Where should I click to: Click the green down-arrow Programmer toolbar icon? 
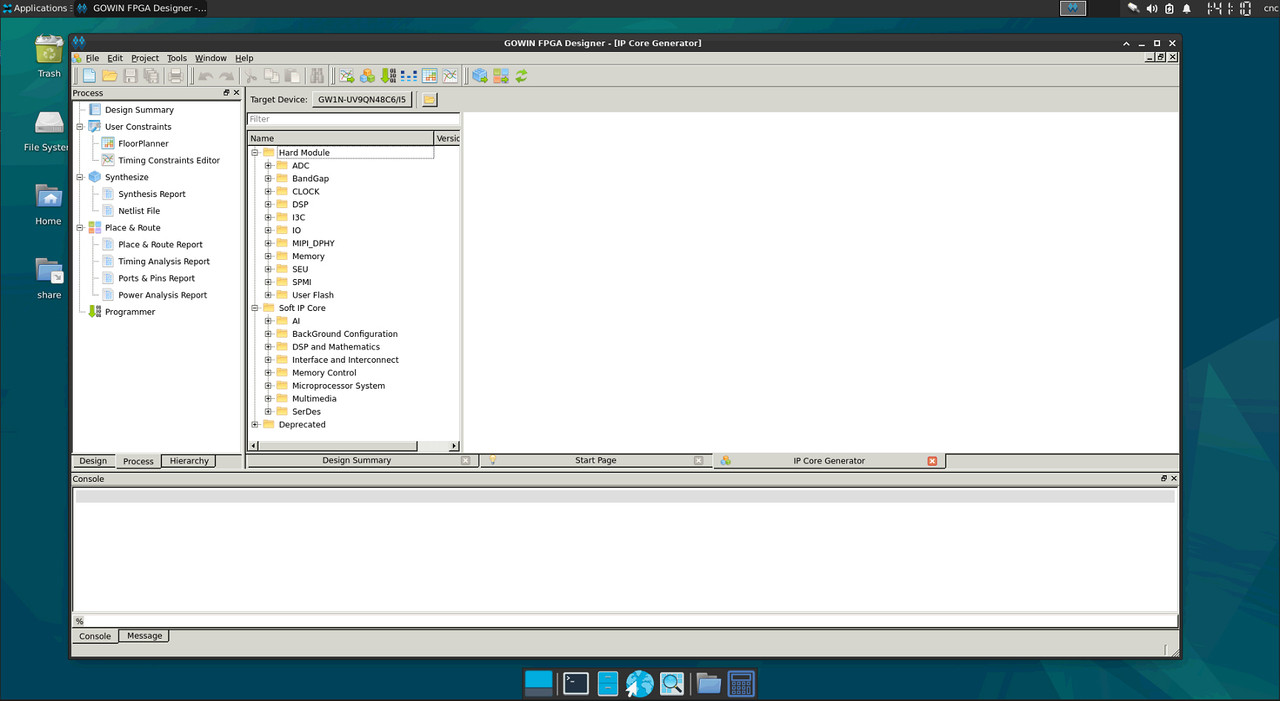click(x=388, y=76)
